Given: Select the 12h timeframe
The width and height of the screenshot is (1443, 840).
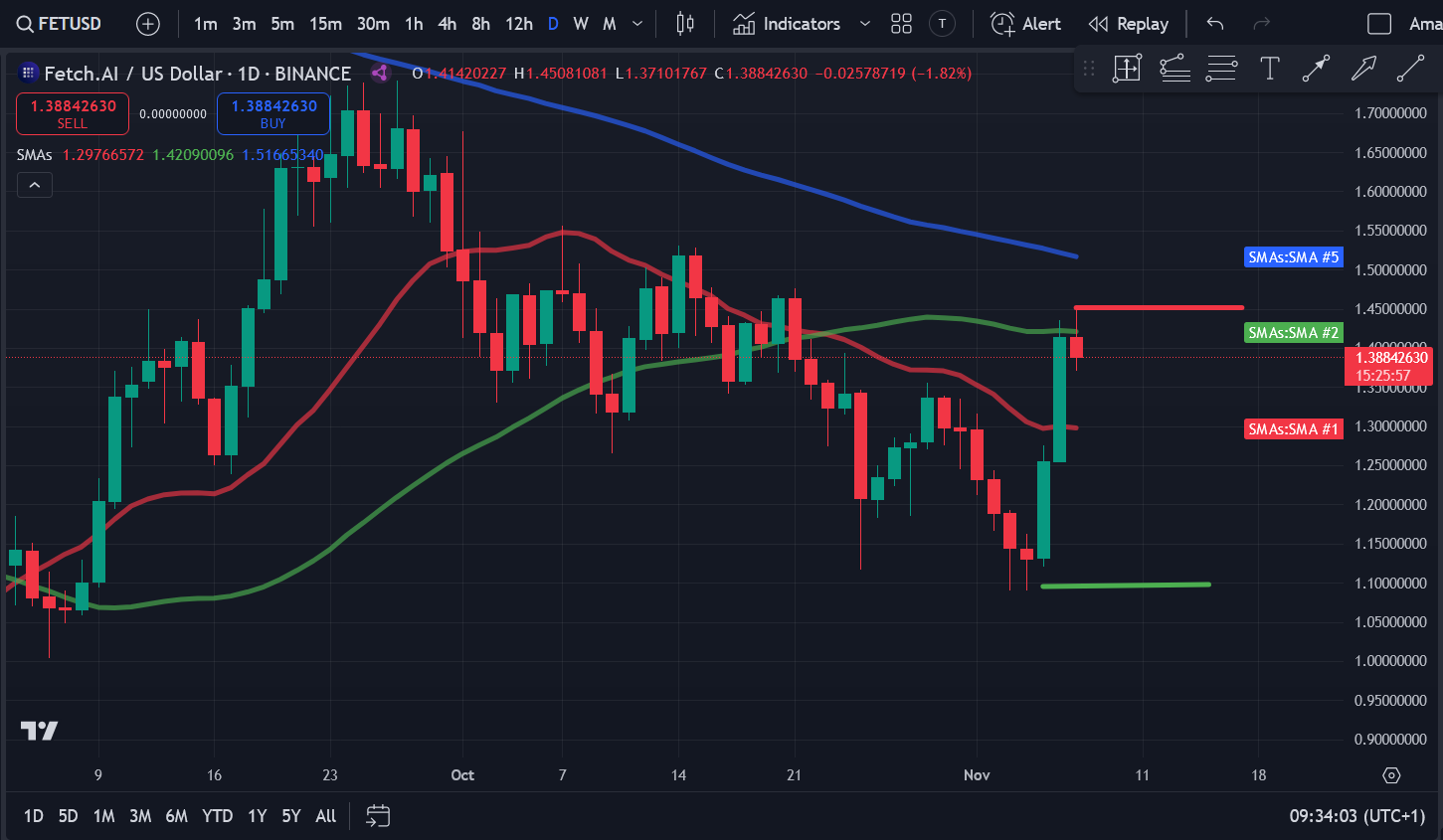Looking at the screenshot, I should (x=519, y=24).
